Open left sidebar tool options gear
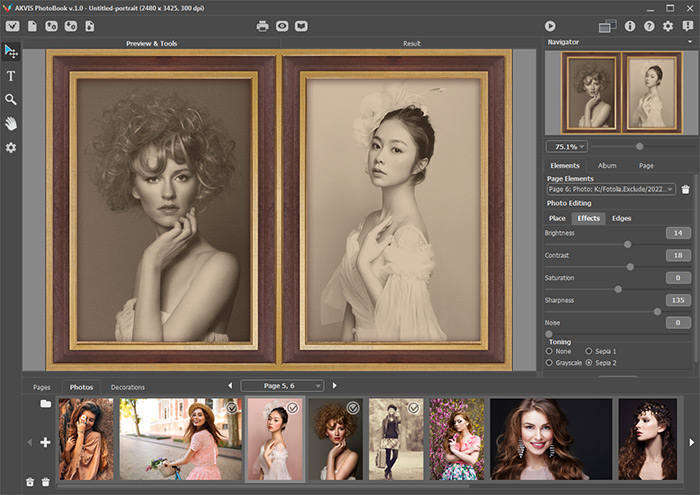This screenshot has height=495, width=700. [x=11, y=147]
